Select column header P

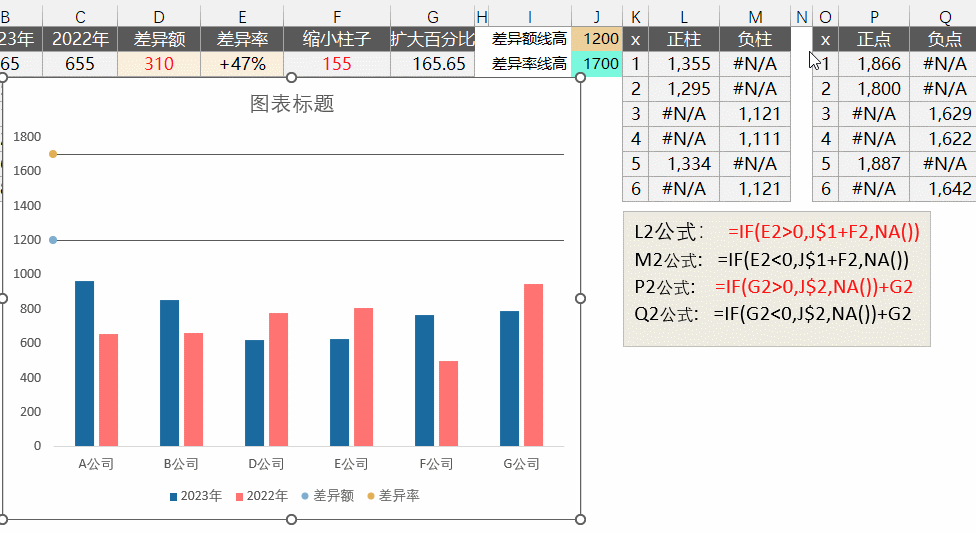click(x=874, y=17)
